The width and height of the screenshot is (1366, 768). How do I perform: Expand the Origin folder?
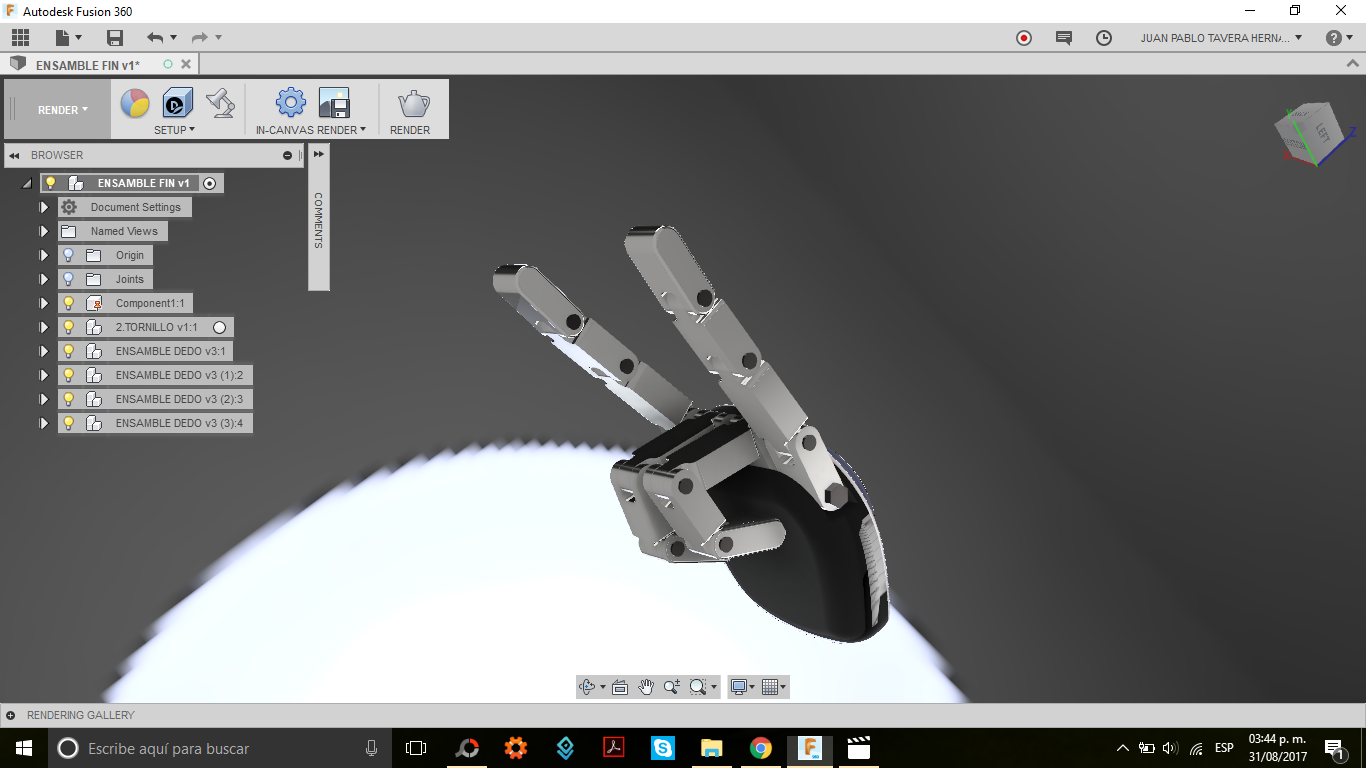pyautogui.click(x=43, y=255)
